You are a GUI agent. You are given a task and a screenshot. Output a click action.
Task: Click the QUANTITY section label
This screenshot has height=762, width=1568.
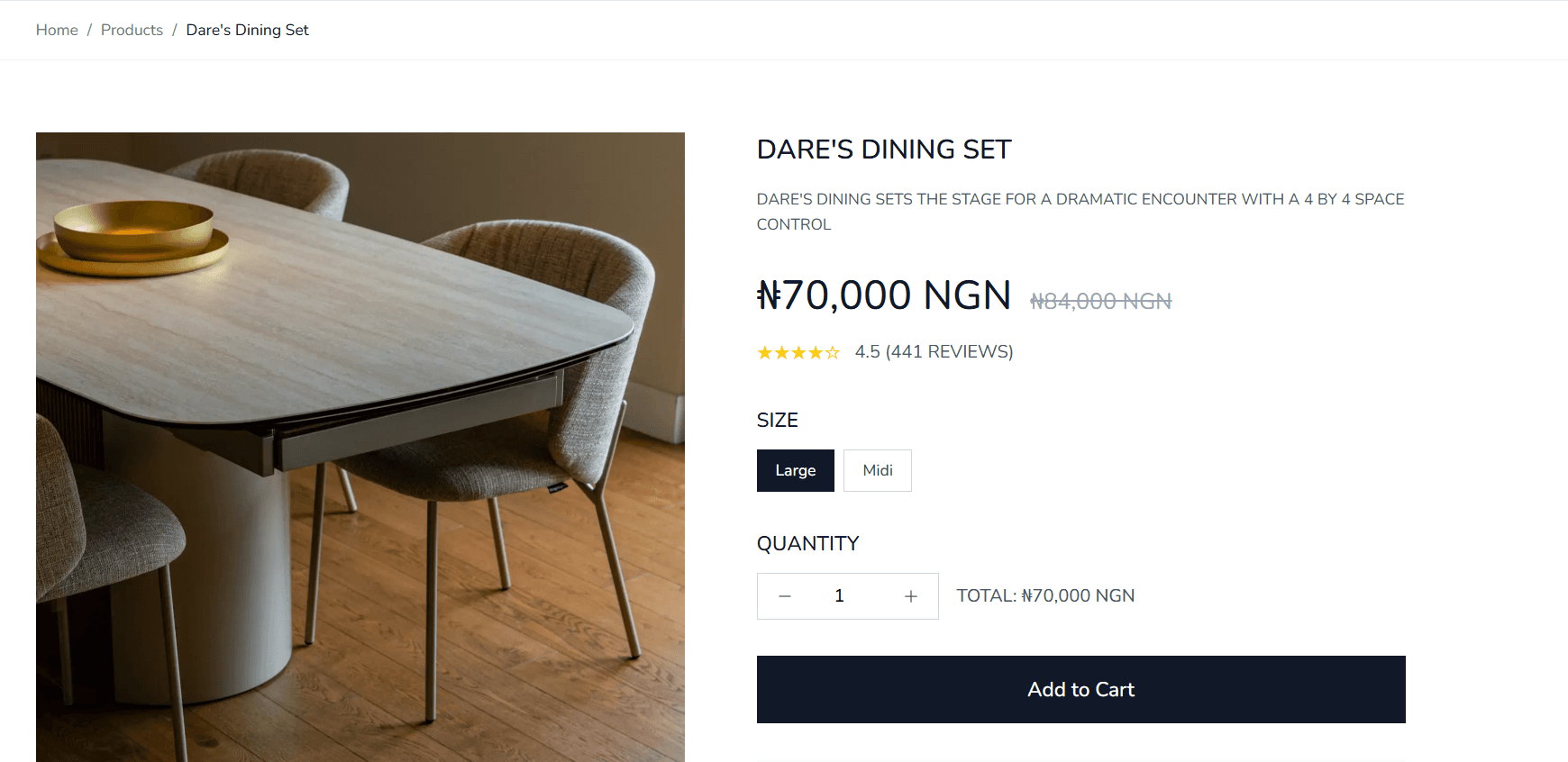point(807,544)
